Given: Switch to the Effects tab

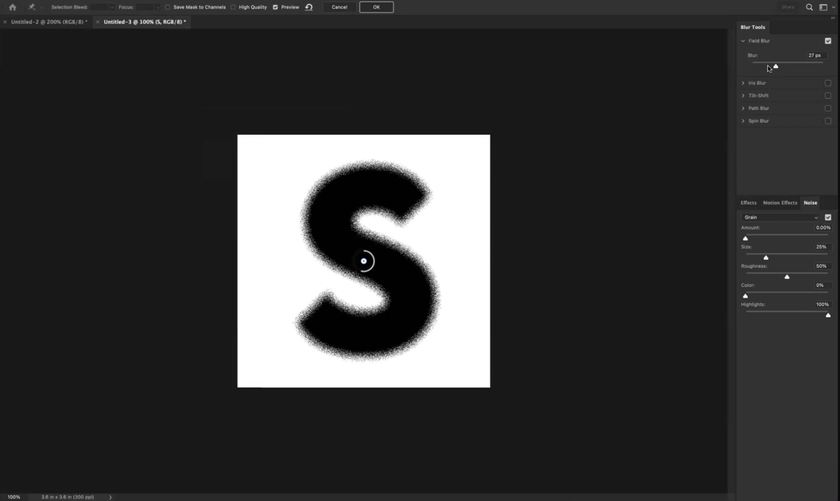Looking at the screenshot, I should coord(748,203).
